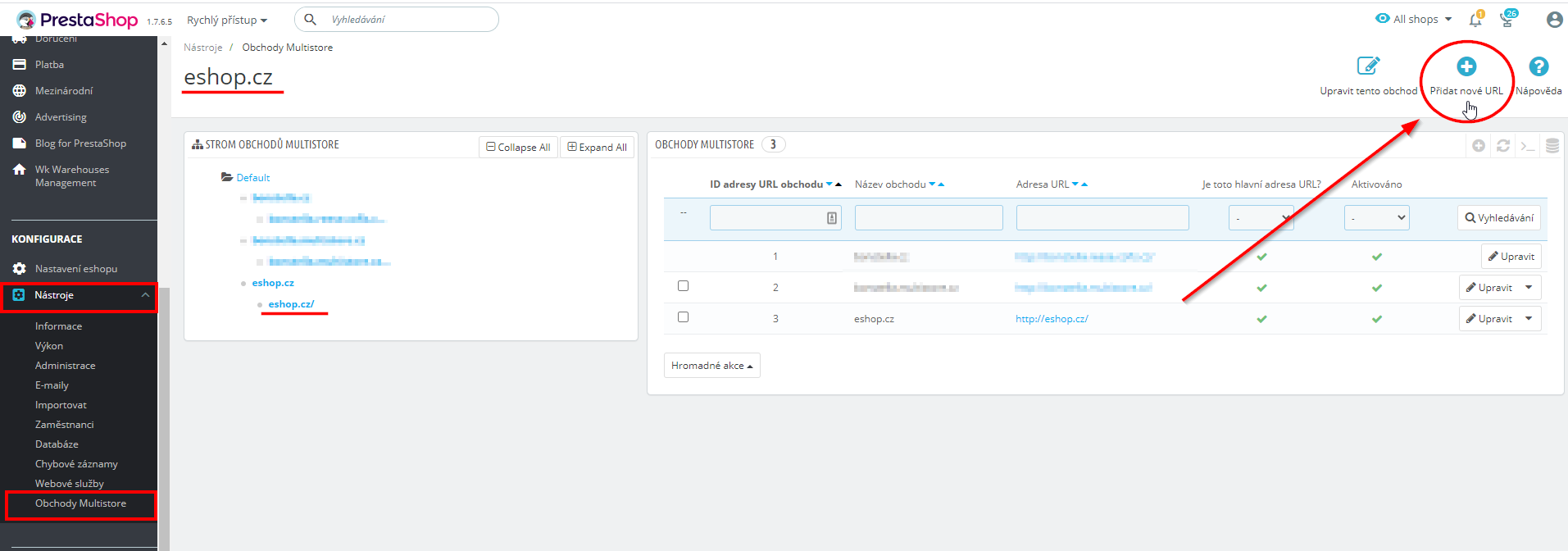Open Databáze submenu item

[57, 444]
